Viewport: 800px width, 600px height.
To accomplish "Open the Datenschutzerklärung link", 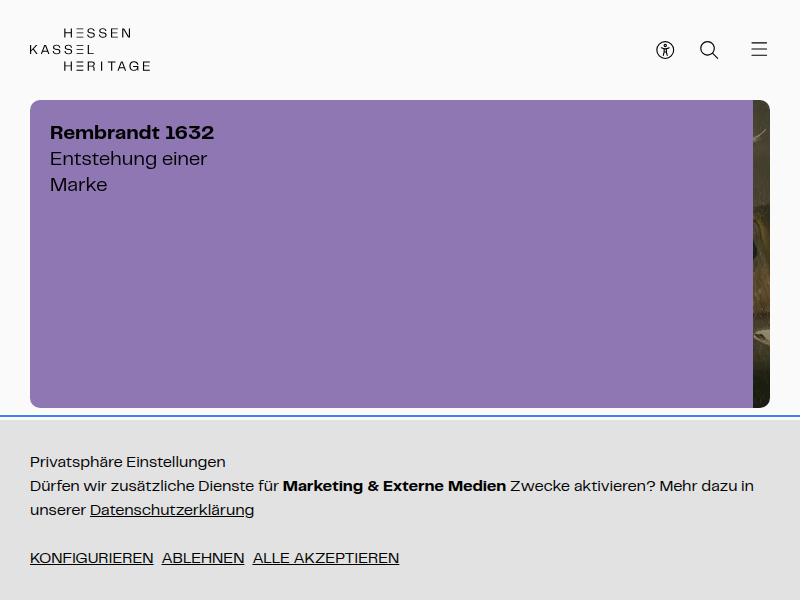I will [172, 510].
